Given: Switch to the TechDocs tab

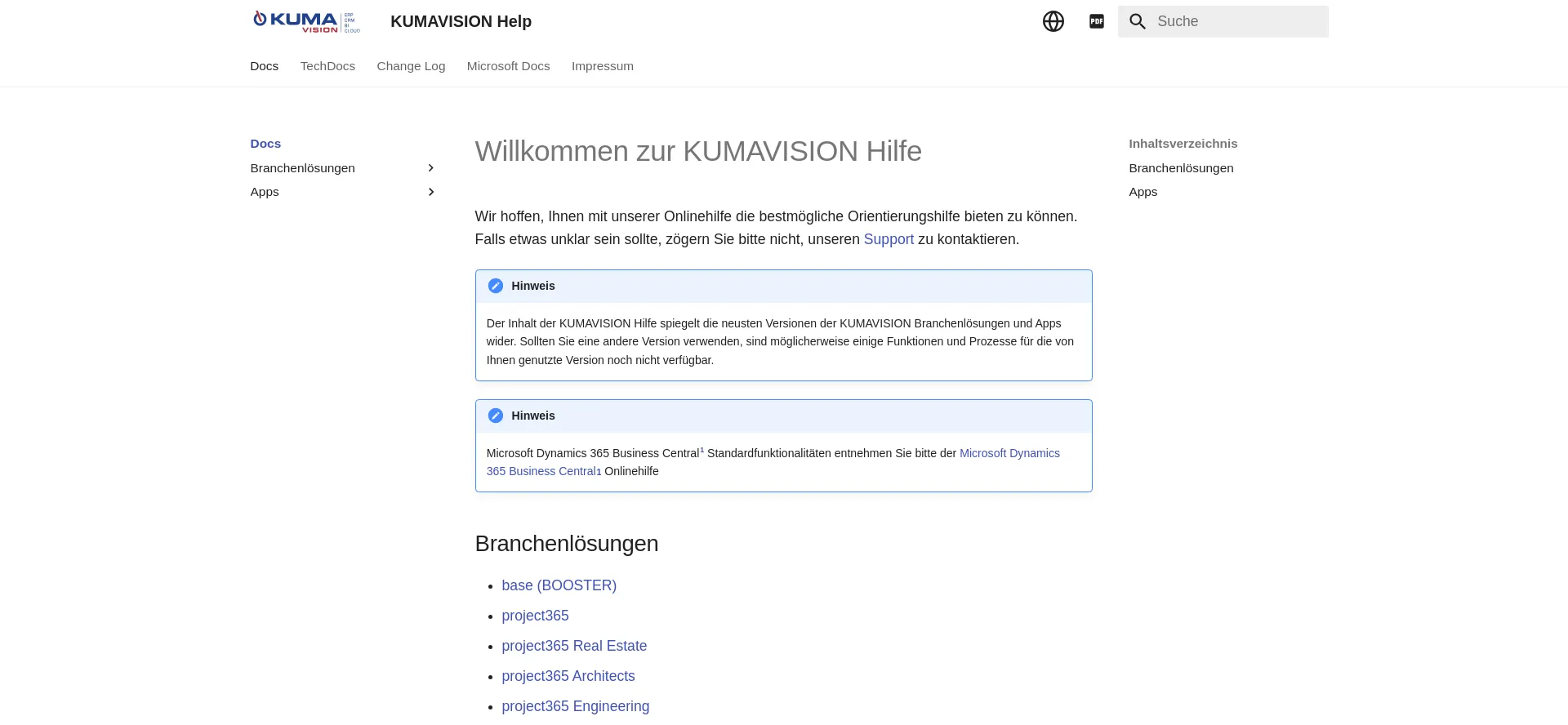Looking at the screenshot, I should pos(327,66).
